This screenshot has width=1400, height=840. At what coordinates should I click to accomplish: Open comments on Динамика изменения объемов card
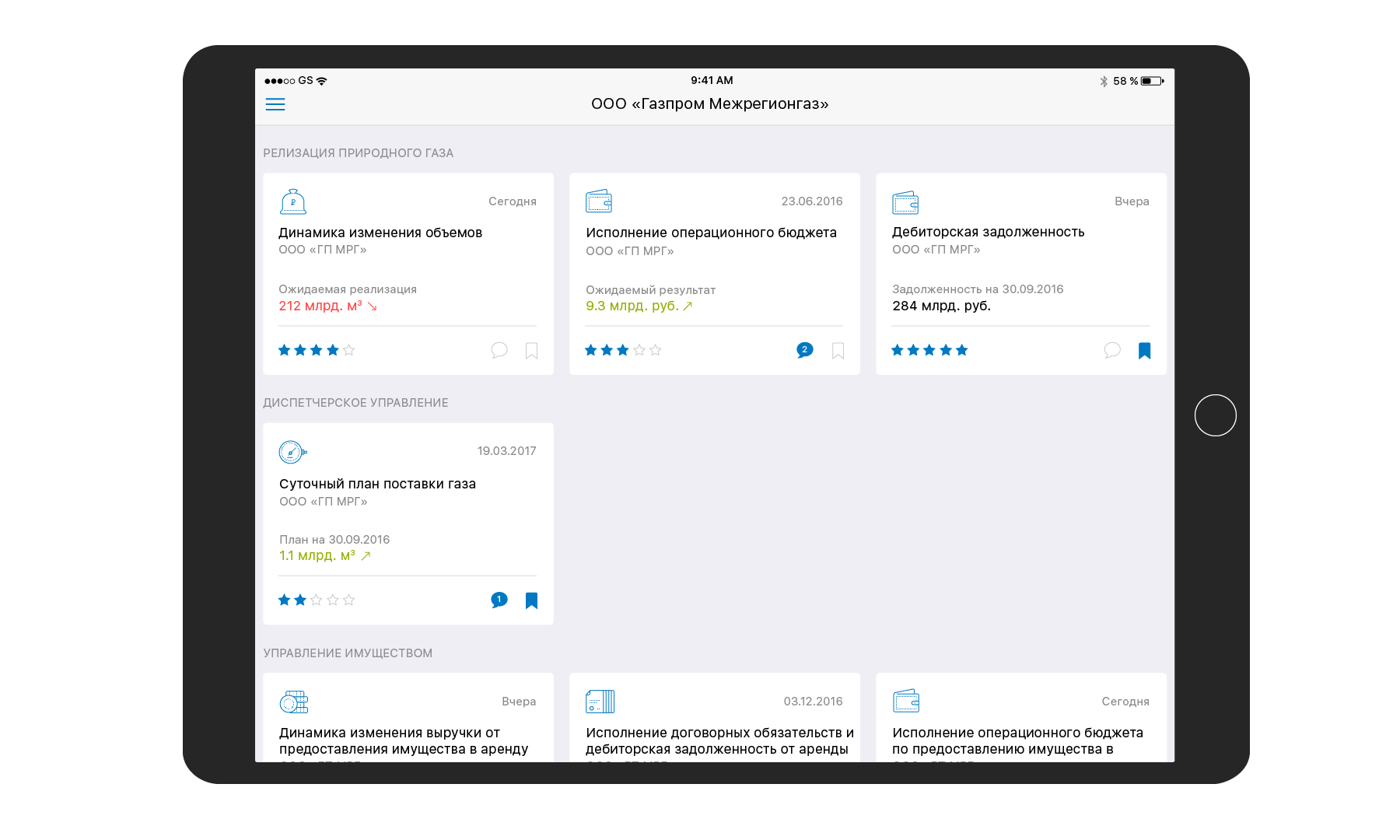[499, 350]
